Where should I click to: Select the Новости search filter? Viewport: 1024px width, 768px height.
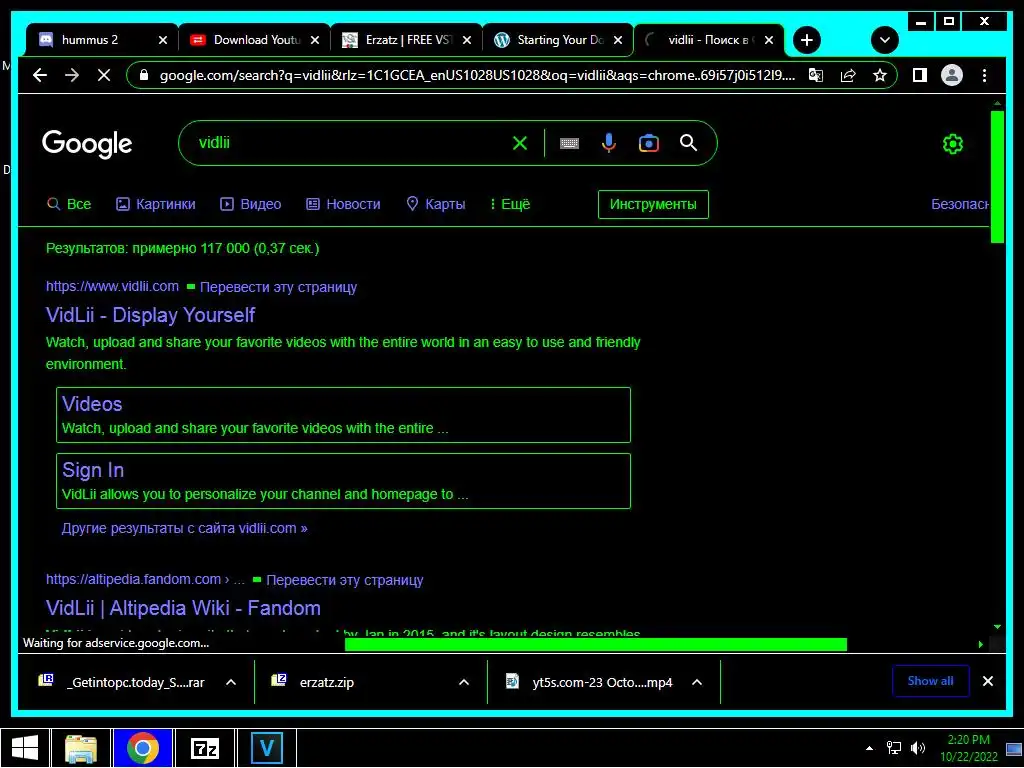(343, 204)
